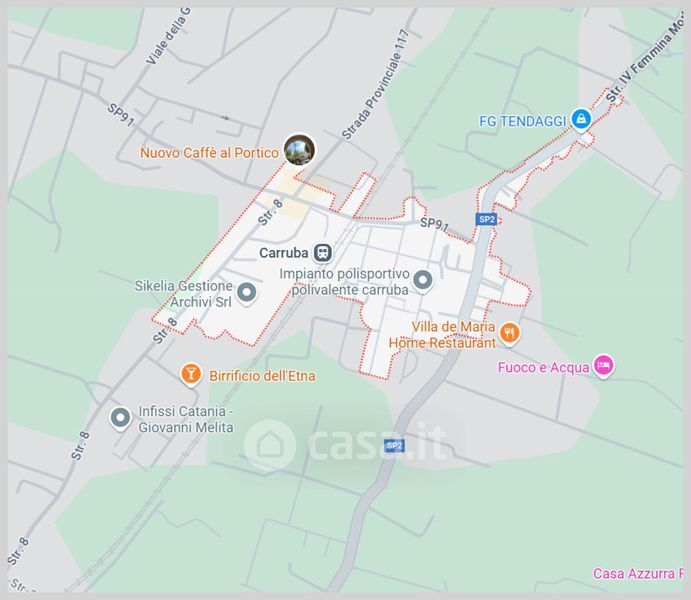Select the Infissi Catania location pin
The height and width of the screenshot is (600, 691).
tap(120, 418)
